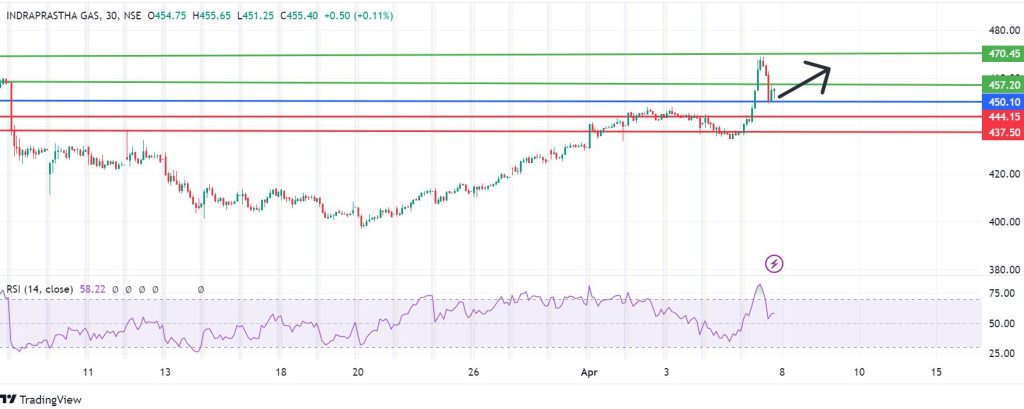This screenshot has width=1024, height=409.
Task: Click date 13 on time axis
Action: point(165,372)
